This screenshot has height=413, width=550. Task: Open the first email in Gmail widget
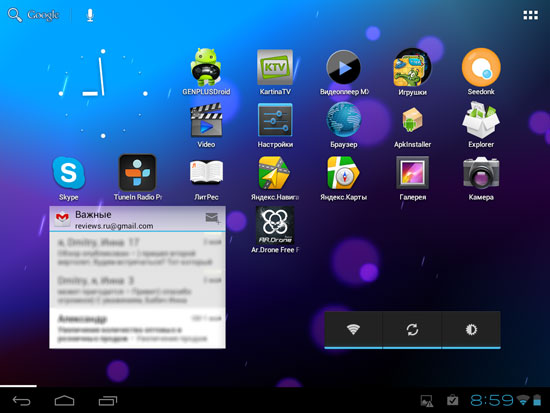tap(137, 252)
